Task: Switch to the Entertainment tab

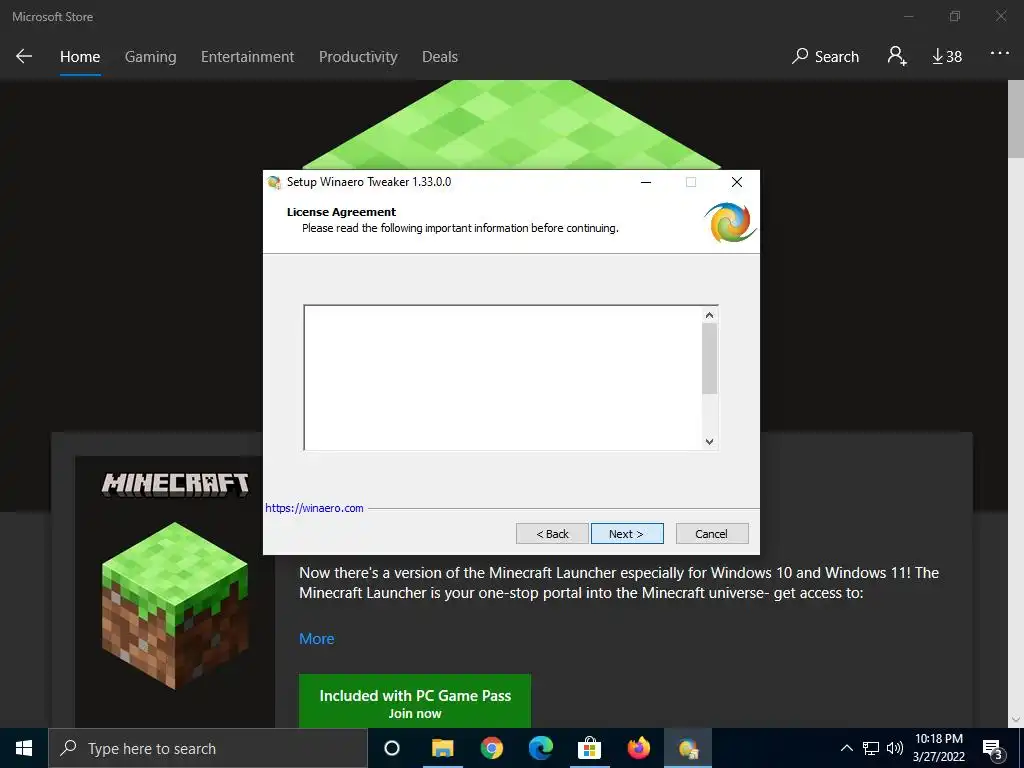Action: (248, 57)
